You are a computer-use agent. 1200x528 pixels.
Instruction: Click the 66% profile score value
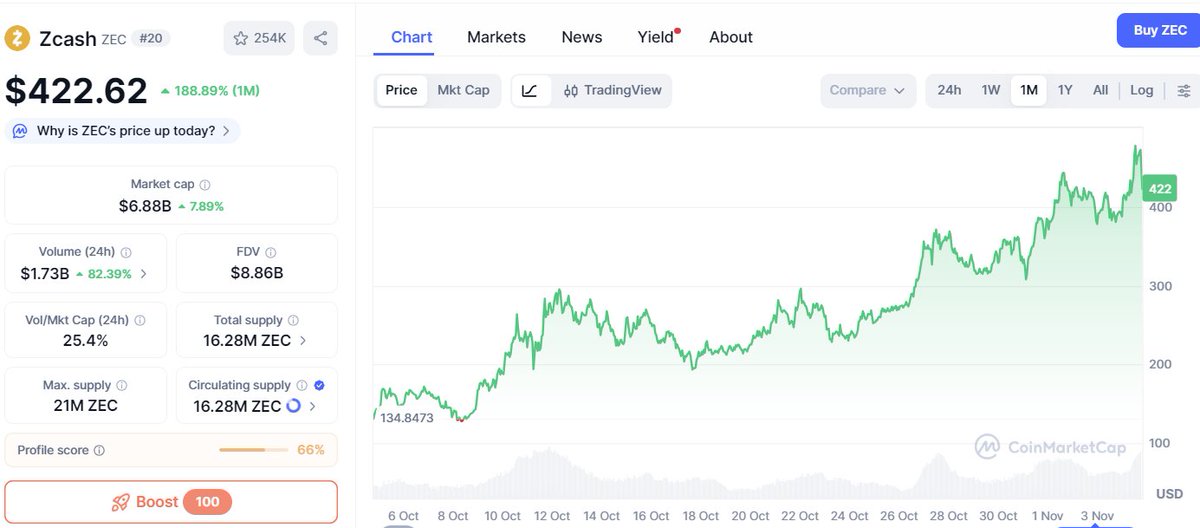coord(311,450)
